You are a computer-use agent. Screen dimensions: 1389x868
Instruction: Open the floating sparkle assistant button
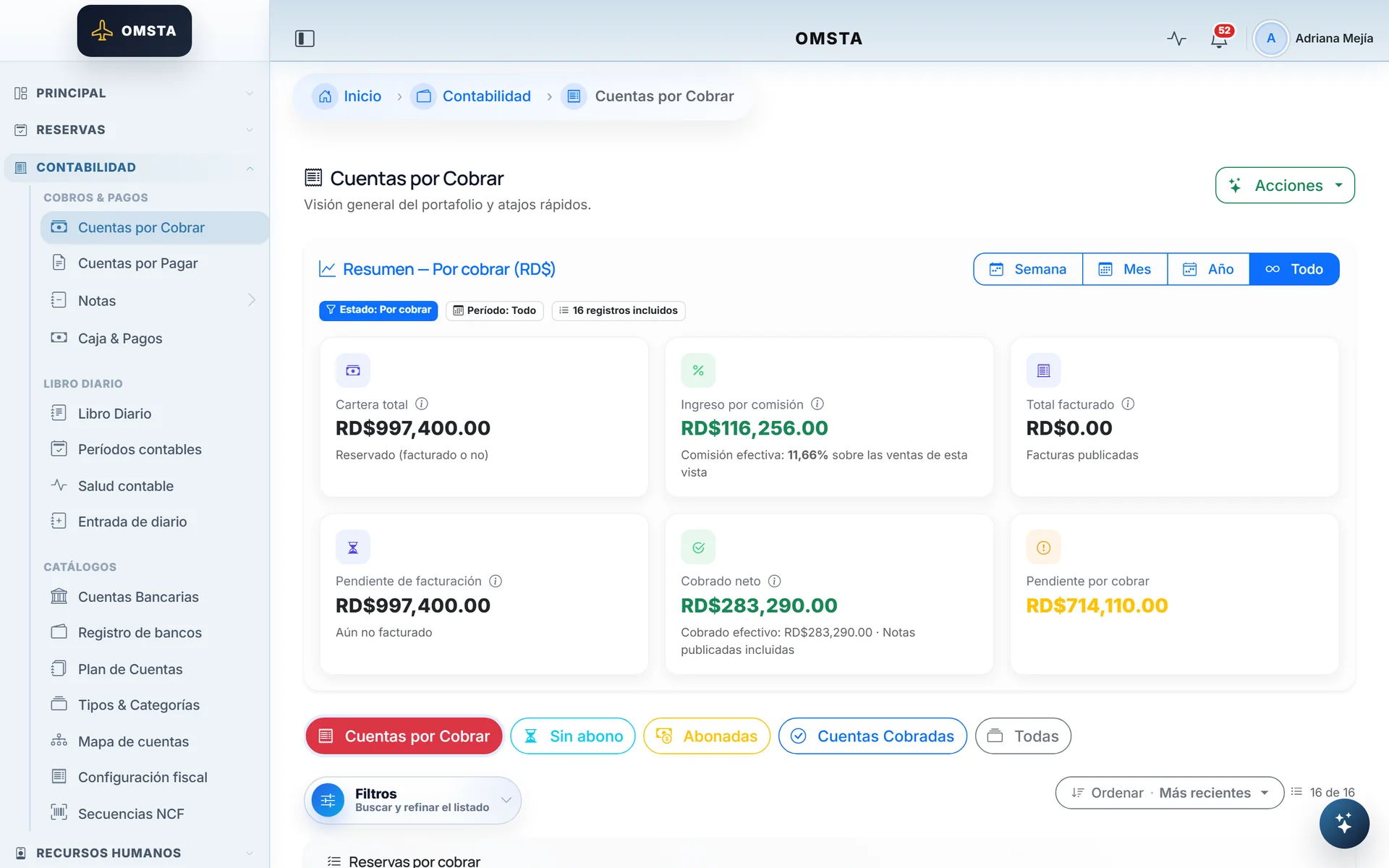tap(1343, 823)
